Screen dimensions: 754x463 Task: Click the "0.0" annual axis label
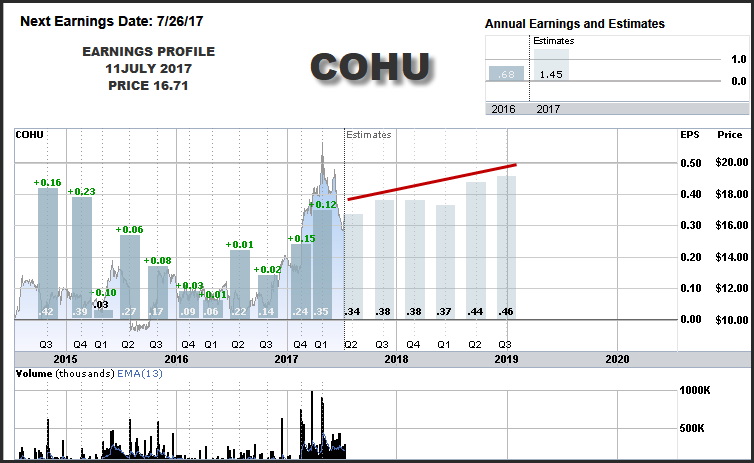pos(739,81)
